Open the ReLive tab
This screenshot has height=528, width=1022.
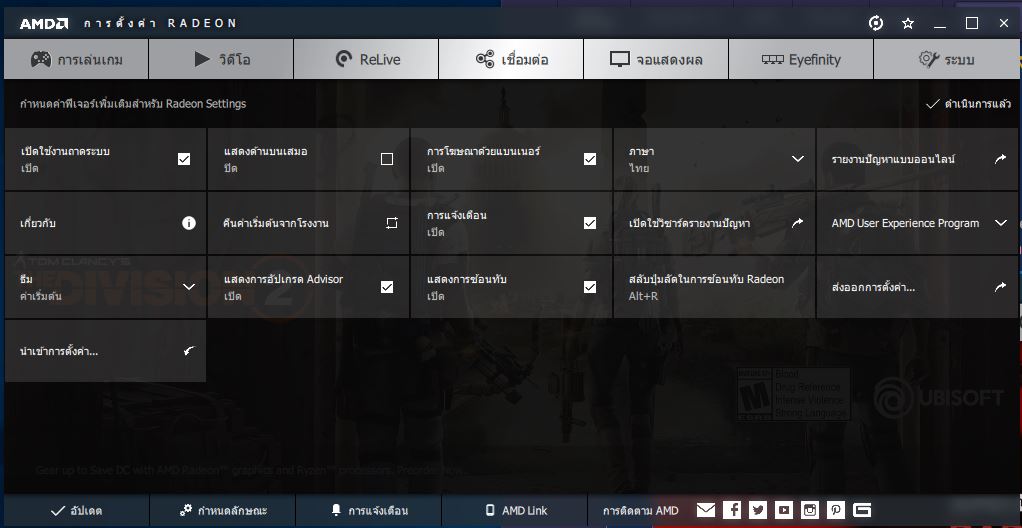pyautogui.click(x=366, y=59)
